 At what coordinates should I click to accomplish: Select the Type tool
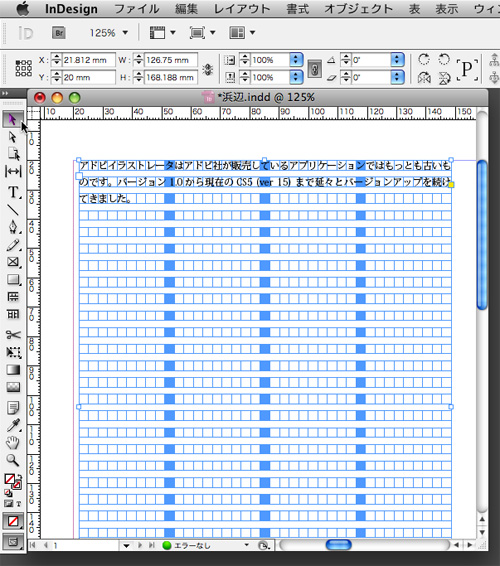point(13,192)
